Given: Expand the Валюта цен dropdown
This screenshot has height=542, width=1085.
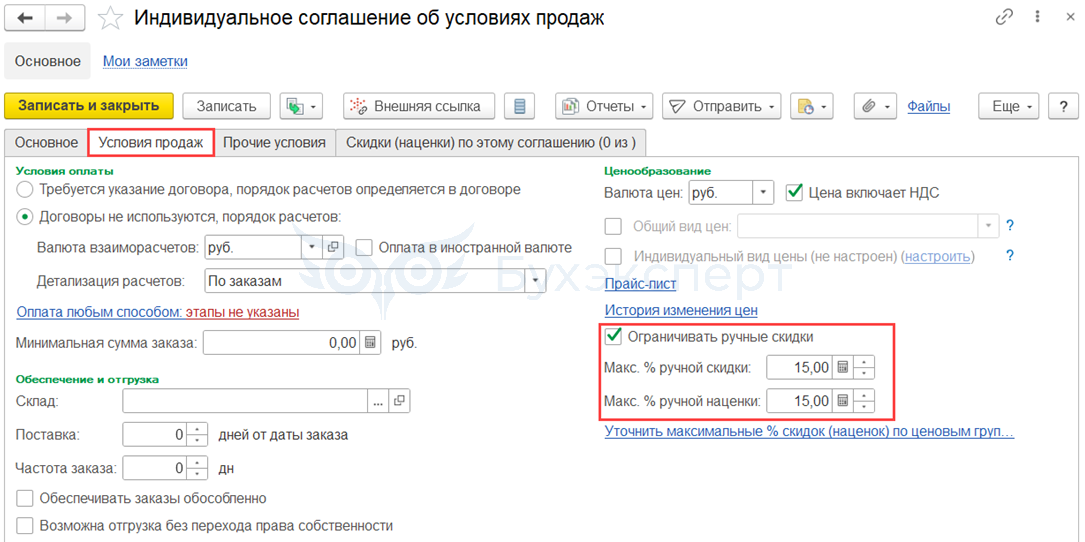Looking at the screenshot, I should (763, 192).
